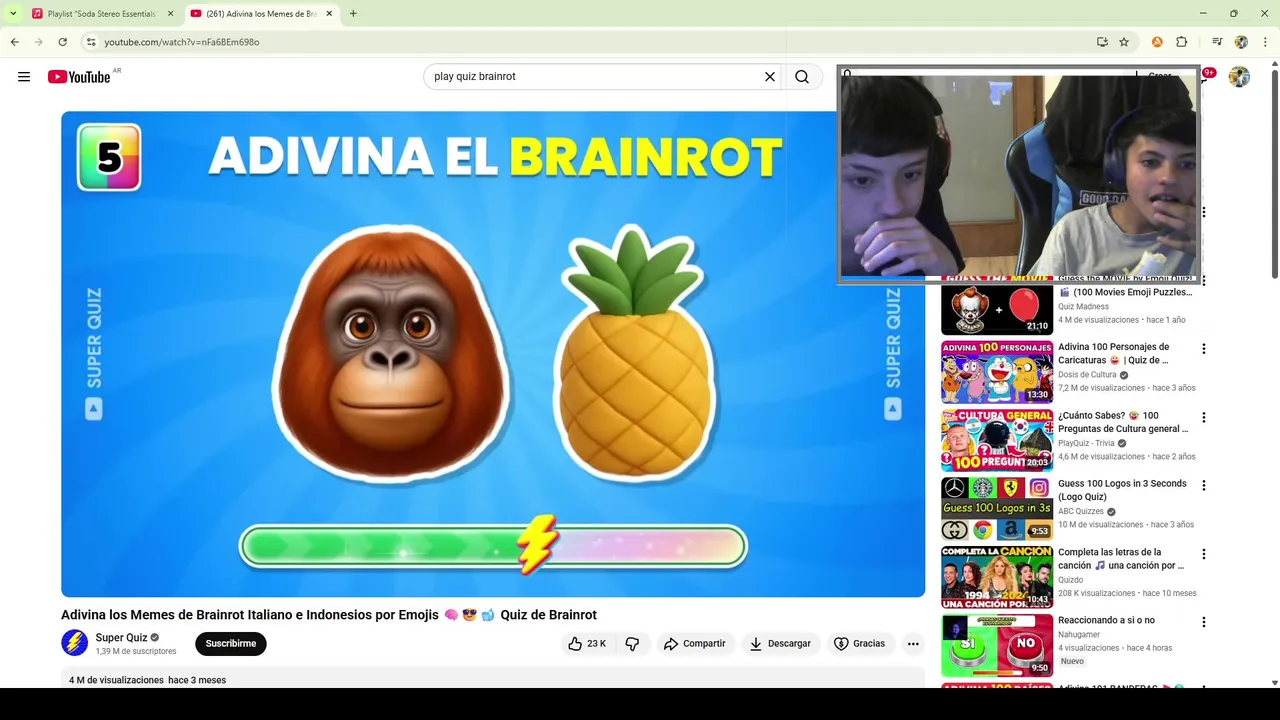Subscribe to Super Quiz with Suscribirme
This screenshot has width=1280, height=720.
[x=231, y=644]
